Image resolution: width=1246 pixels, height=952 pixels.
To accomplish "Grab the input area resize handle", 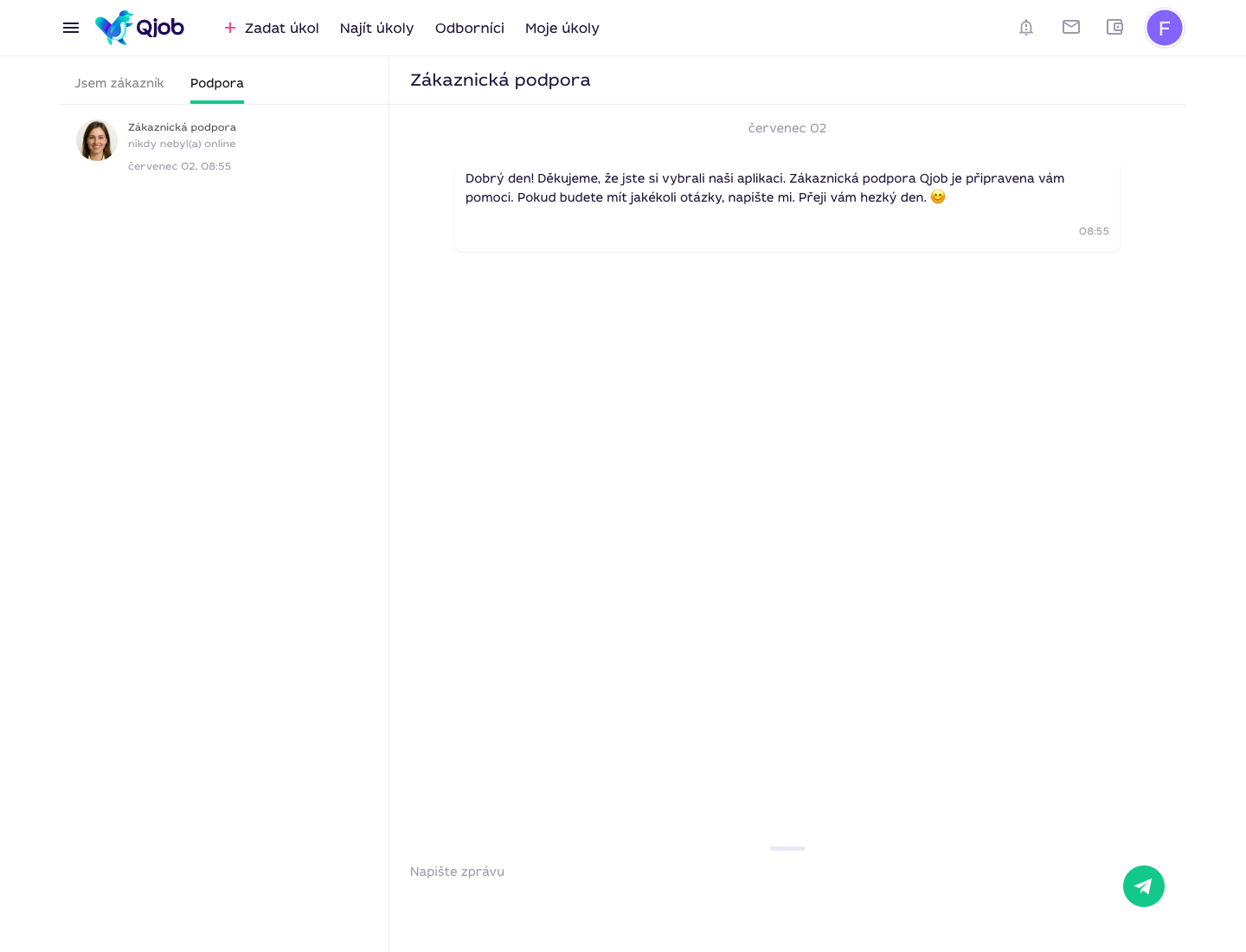I will click(787, 848).
